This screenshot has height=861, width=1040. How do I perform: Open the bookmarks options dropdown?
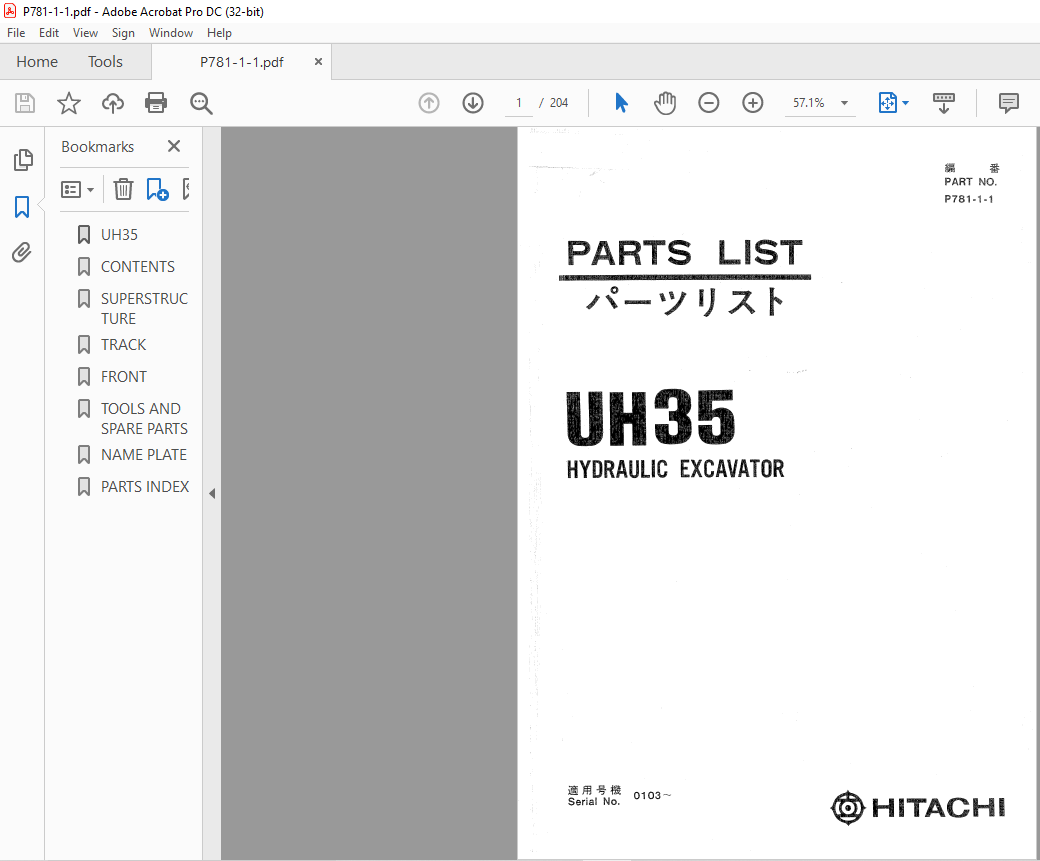77,190
